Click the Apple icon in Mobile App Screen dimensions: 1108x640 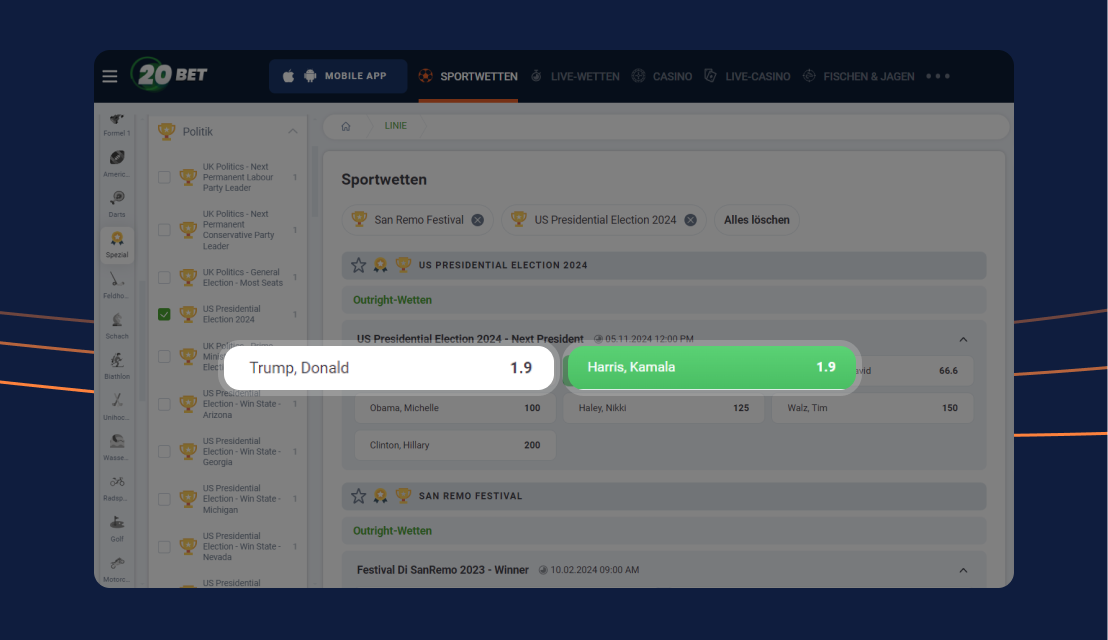[x=288, y=76]
